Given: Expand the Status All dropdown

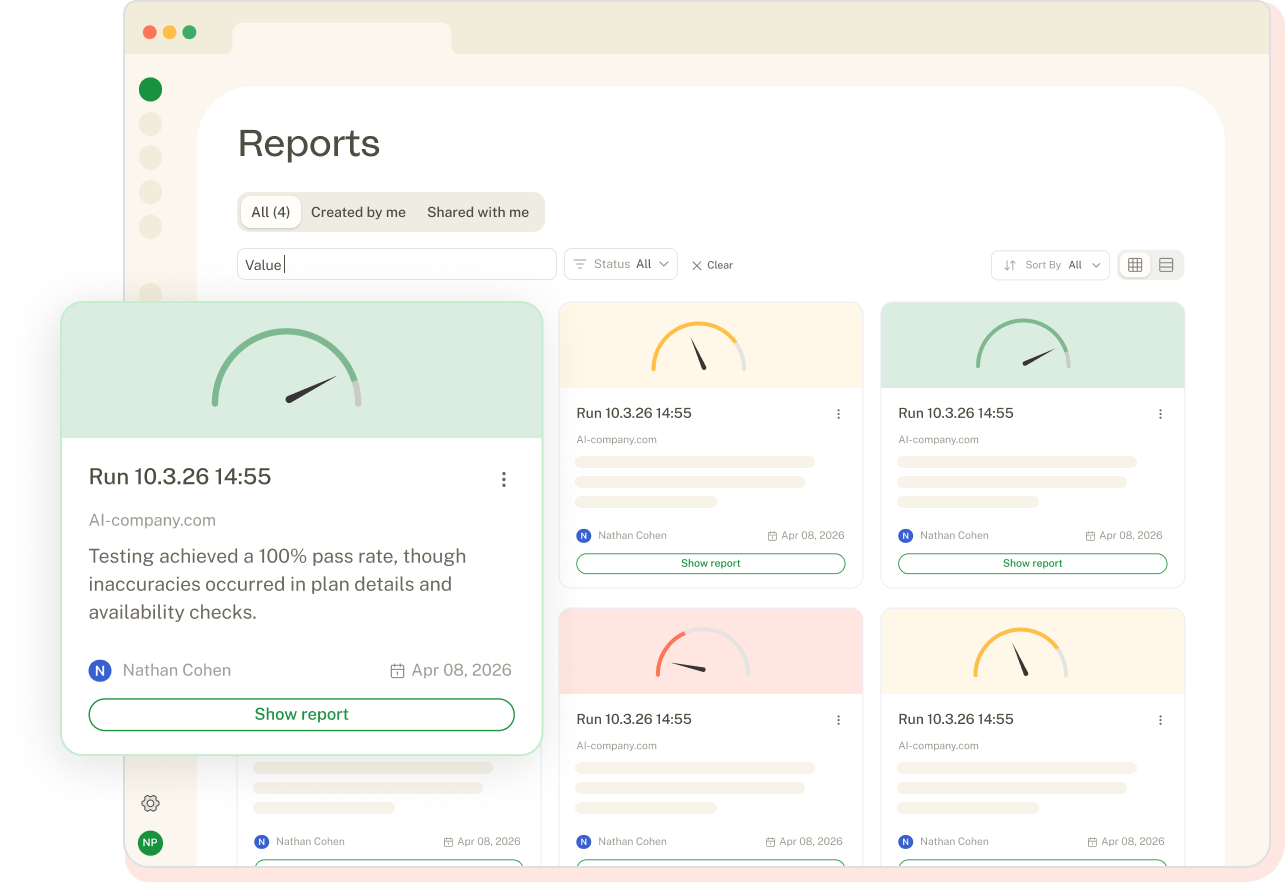Looking at the screenshot, I should pyautogui.click(x=621, y=264).
